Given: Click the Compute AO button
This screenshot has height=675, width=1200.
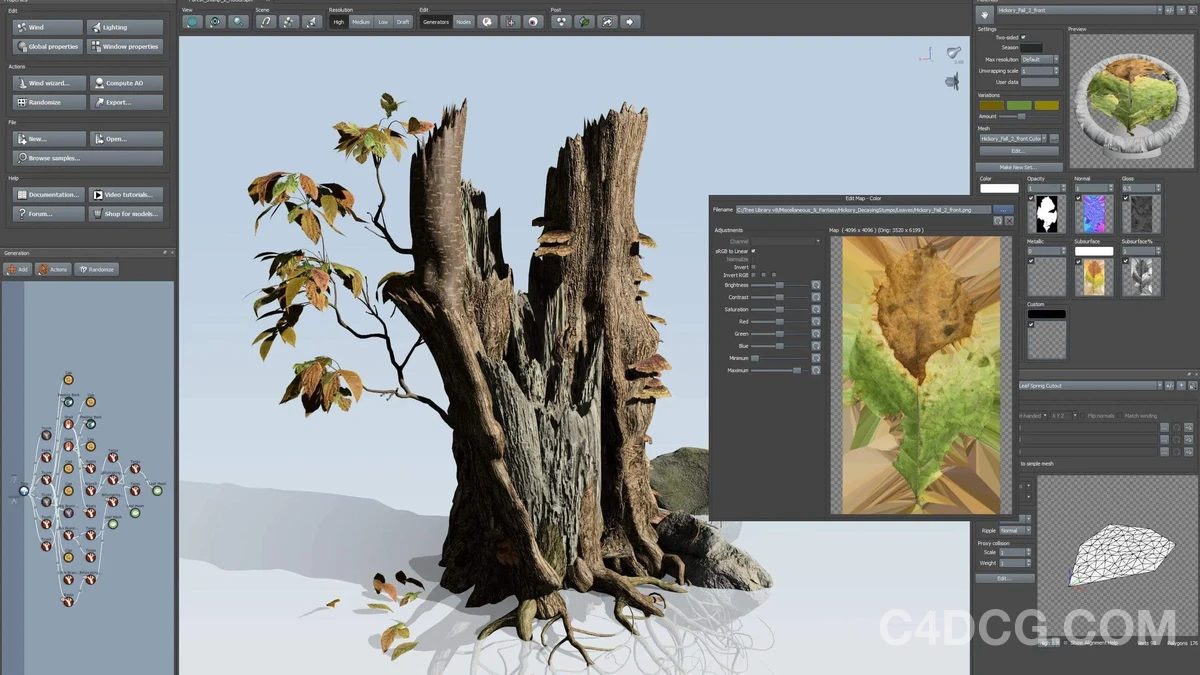Looking at the screenshot, I should point(125,83).
